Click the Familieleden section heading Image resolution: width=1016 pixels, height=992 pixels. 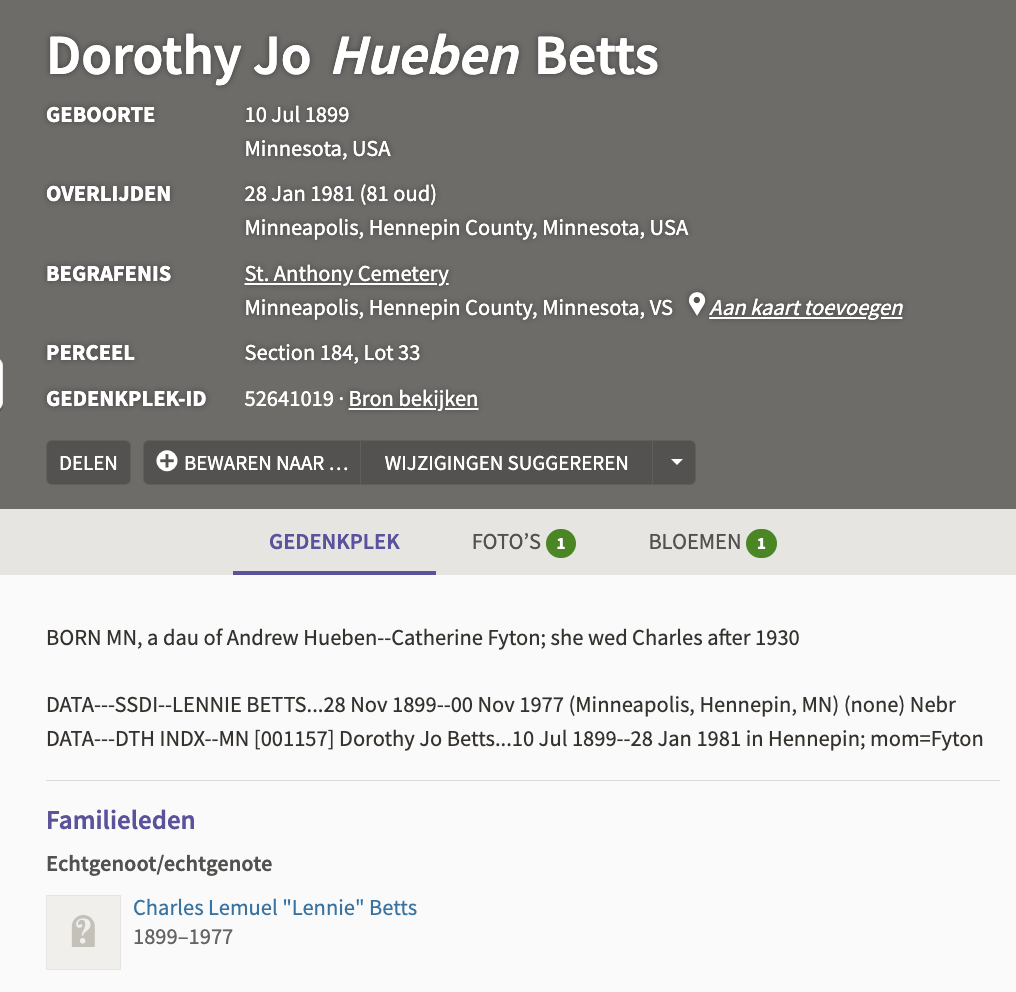120,820
